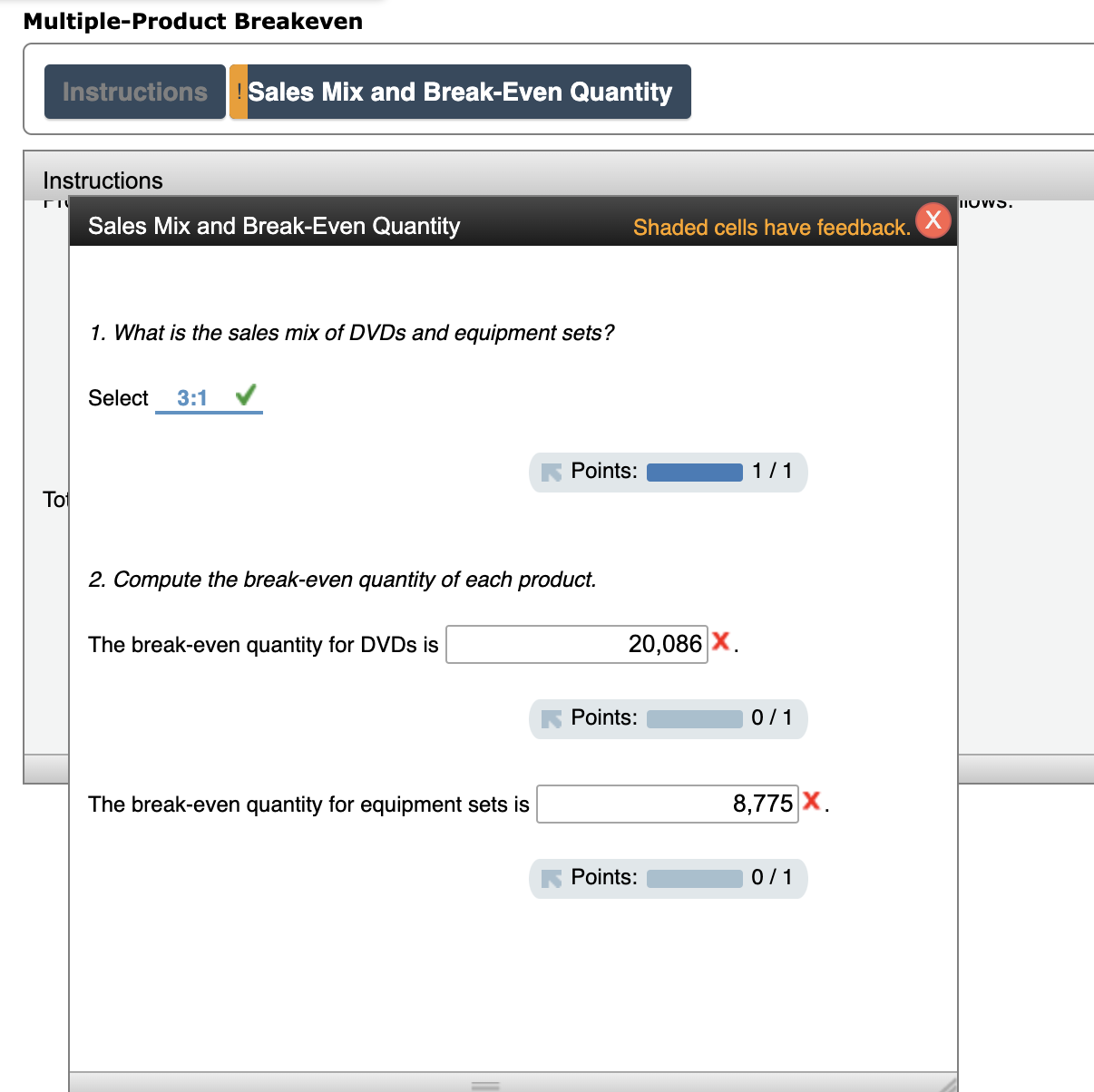Viewport: 1094px width, 1092px height.
Task: Close the Sales Mix popup with the X button
Action: click(933, 219)
